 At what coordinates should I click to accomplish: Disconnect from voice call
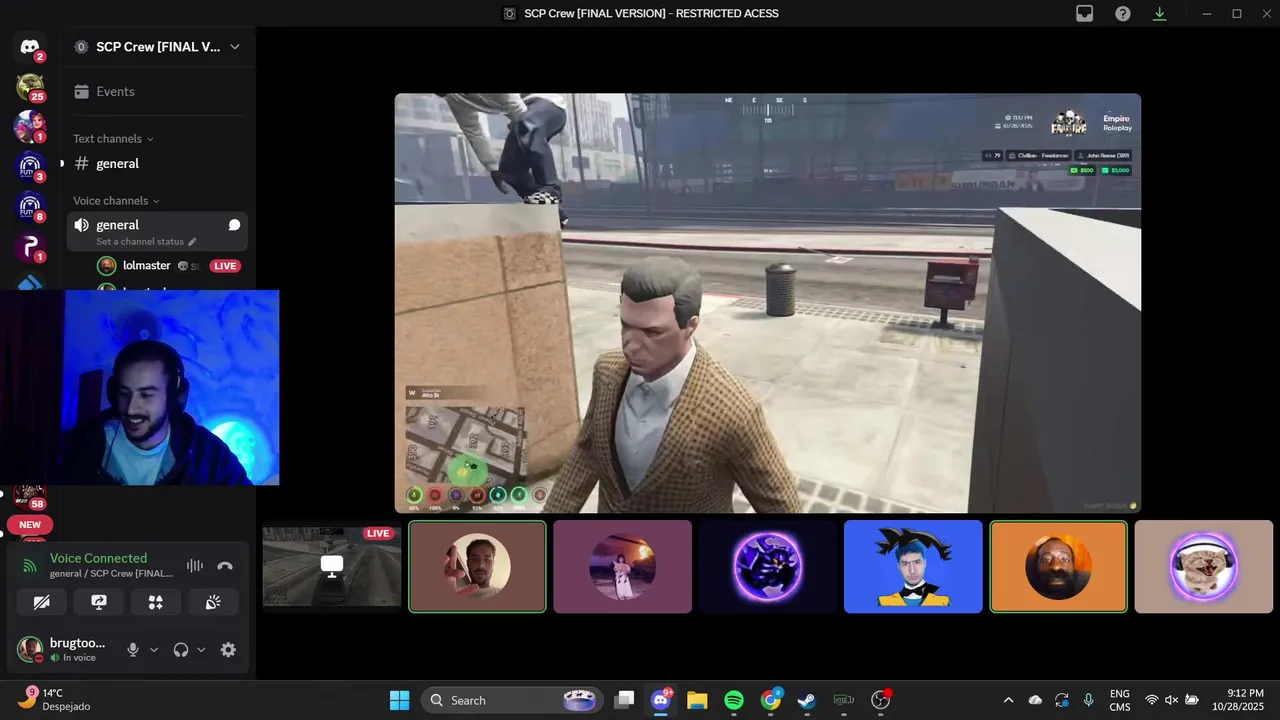[x=225, y=566]
